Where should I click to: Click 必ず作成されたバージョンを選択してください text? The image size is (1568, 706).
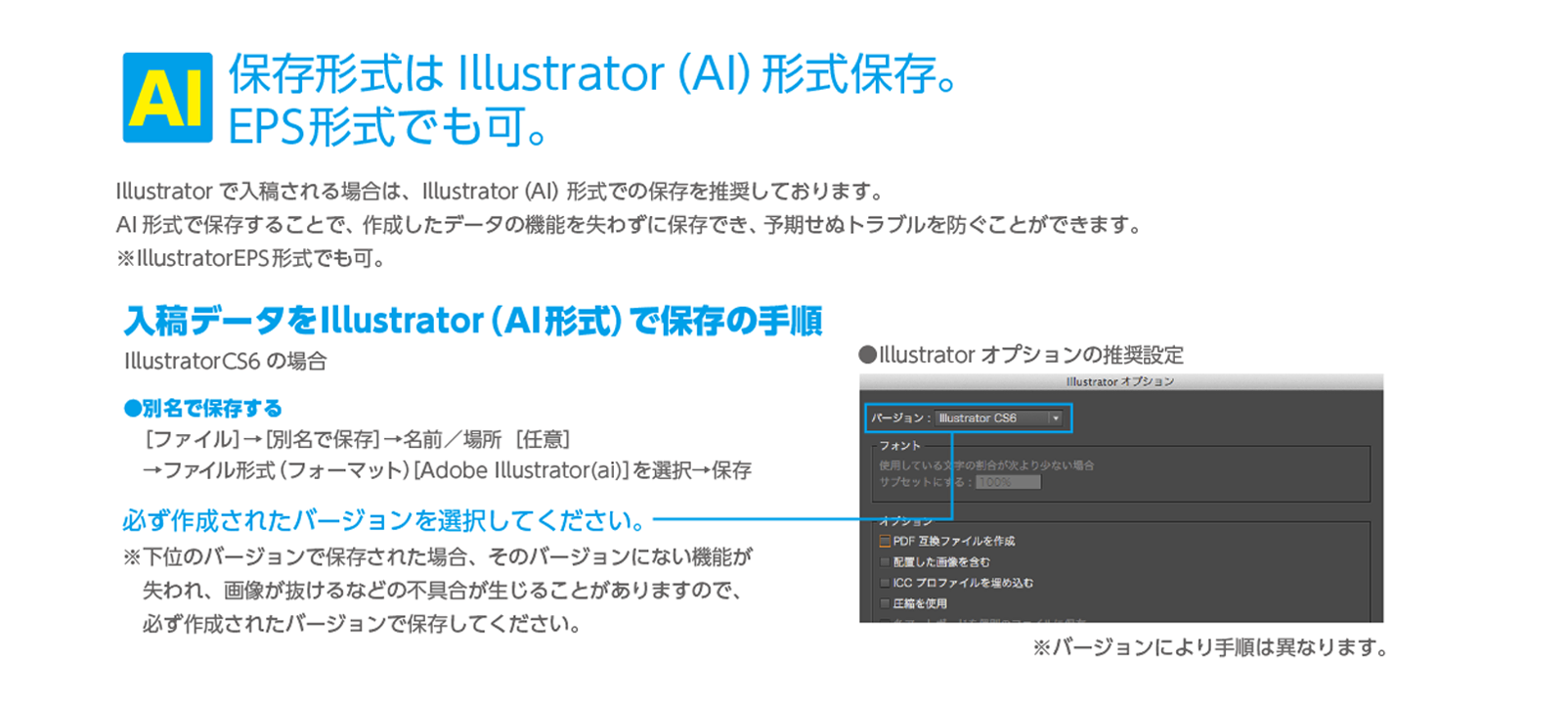pyautogui.click(x=383, y=520)
